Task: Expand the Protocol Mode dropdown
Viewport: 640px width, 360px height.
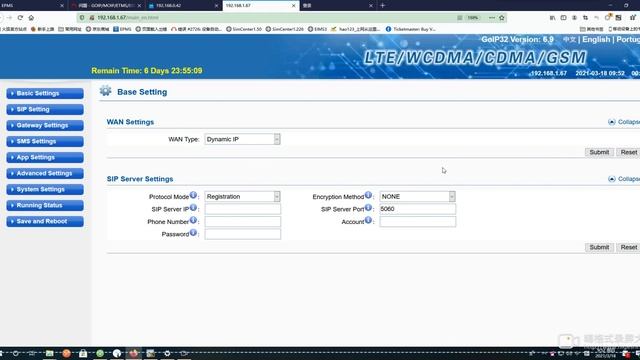Action: [x=242, y=196]
